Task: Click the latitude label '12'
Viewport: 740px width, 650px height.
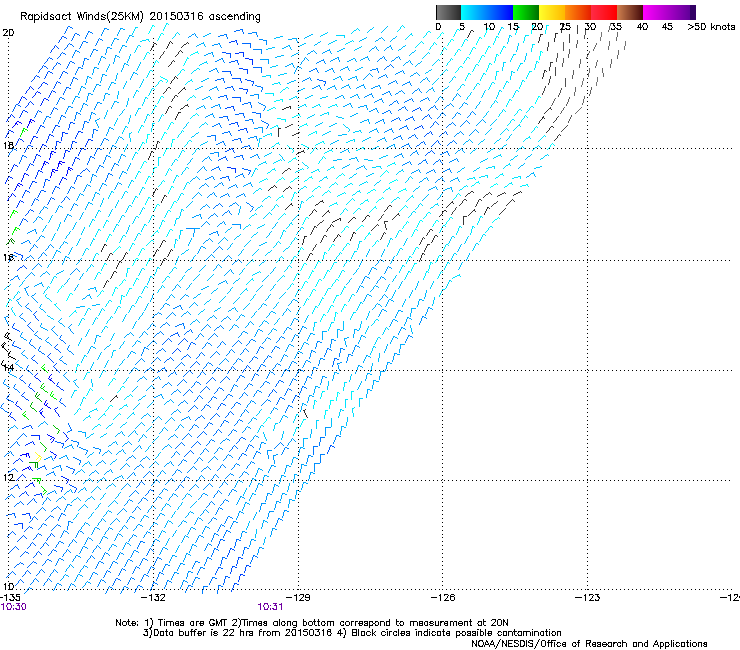Action: (8, 478)
